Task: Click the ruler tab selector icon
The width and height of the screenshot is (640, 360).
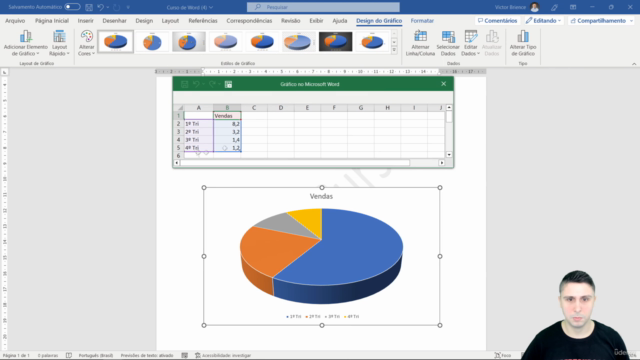Action: (4, 72)
